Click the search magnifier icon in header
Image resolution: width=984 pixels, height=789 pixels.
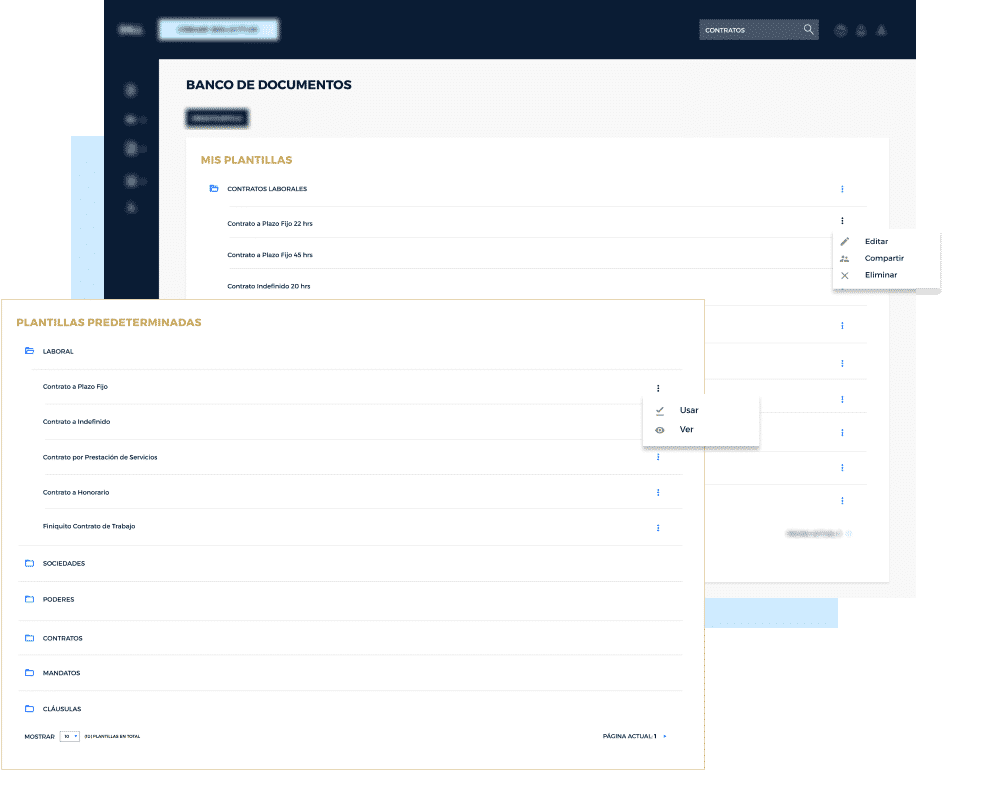pos(808,30)
